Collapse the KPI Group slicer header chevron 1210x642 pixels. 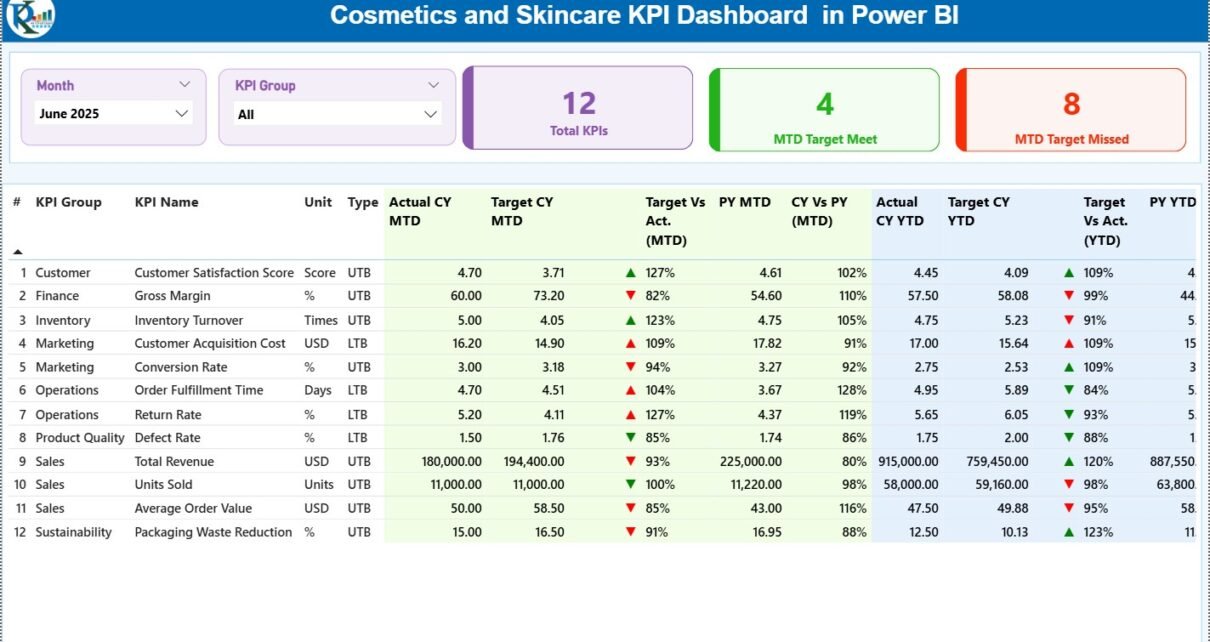tap(433, 86)
